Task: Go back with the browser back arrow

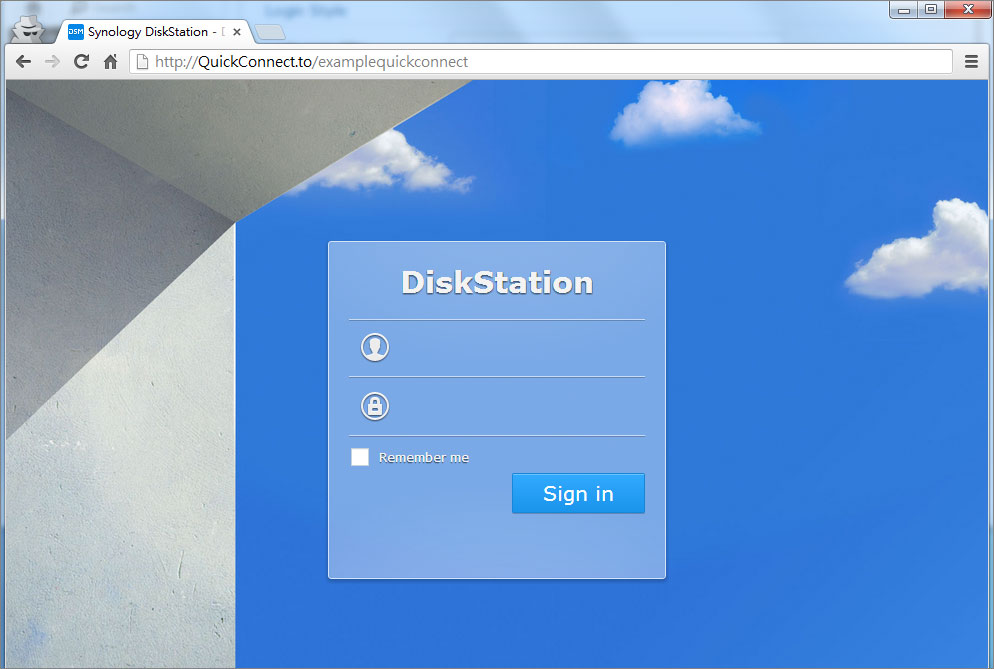Action: click(23, 62)
